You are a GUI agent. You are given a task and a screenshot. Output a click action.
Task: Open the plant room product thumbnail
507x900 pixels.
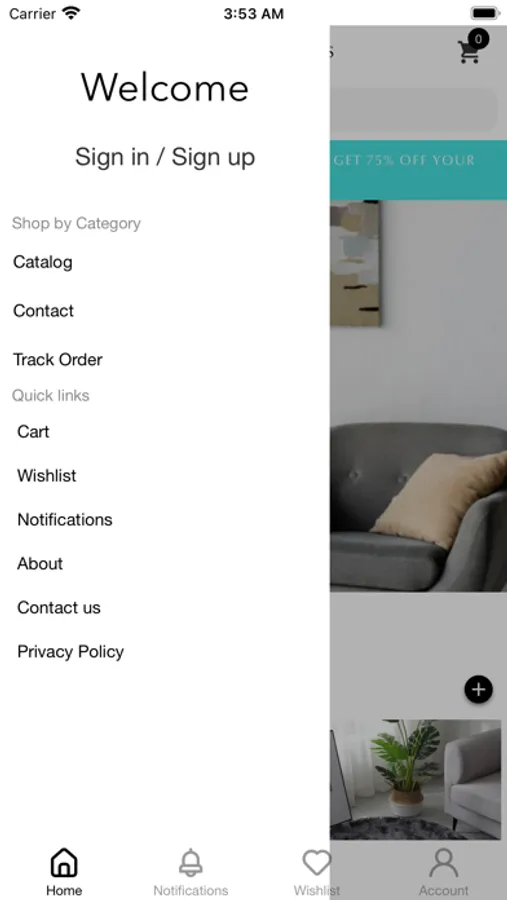(415, 779)
